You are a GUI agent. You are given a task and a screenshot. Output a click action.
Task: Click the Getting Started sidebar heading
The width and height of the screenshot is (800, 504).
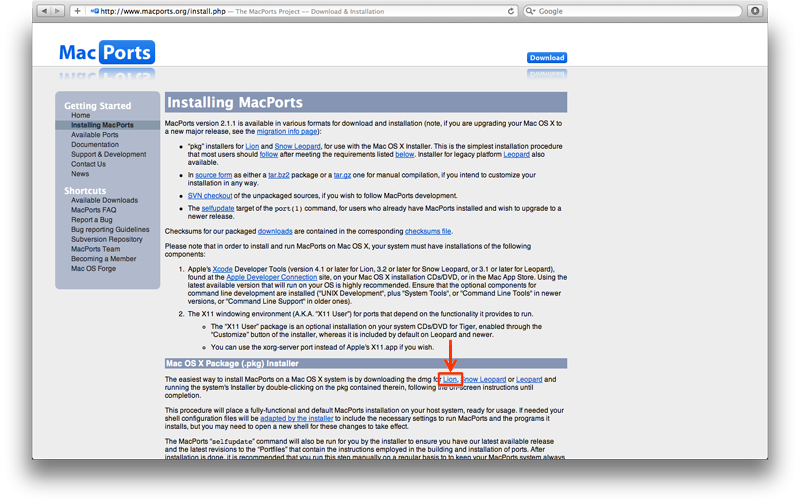point(97,106)
